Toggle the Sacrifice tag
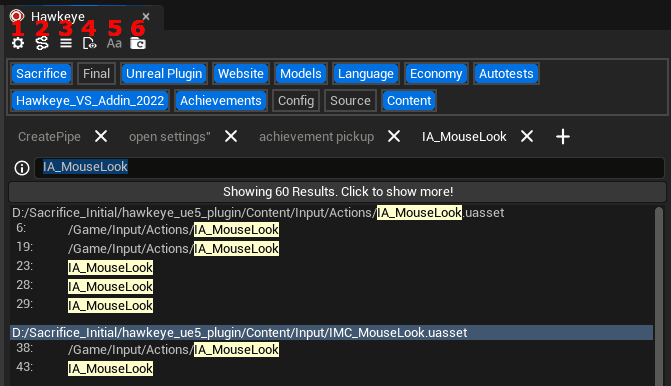Image resolution: width=671 pixels, height=386 pixels. click(42, 74)
